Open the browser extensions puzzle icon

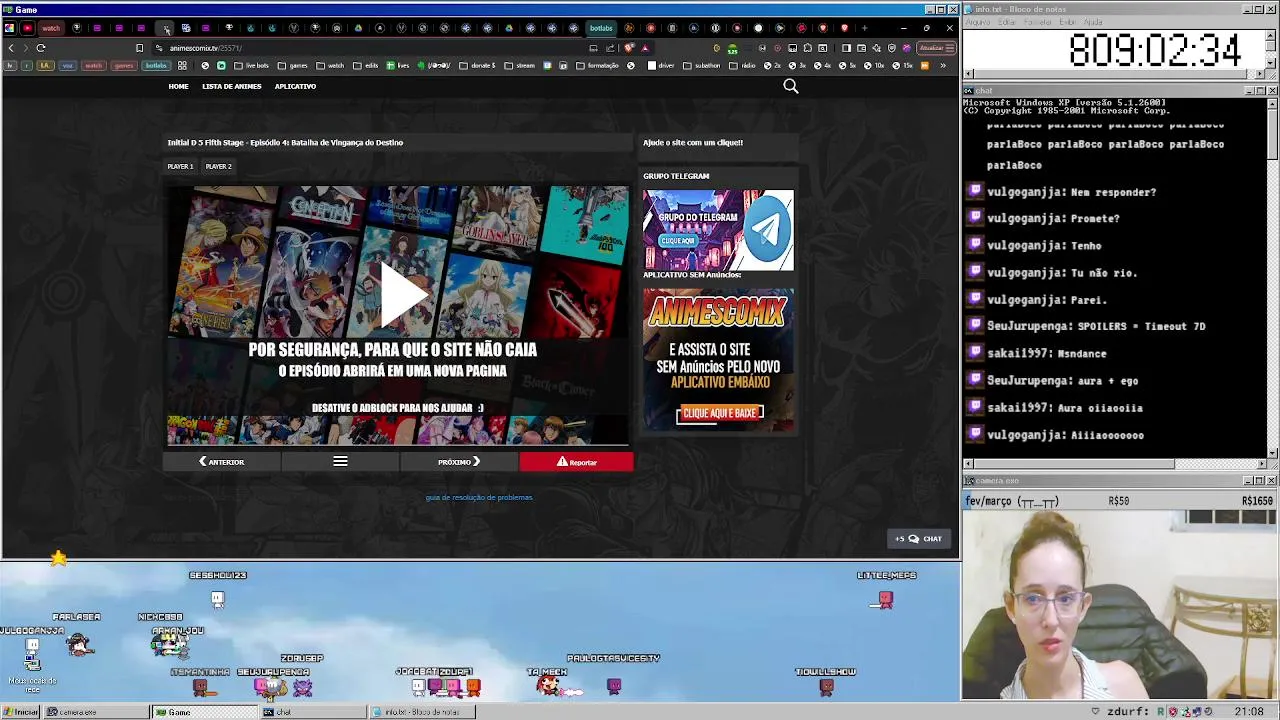coord(808,48)
